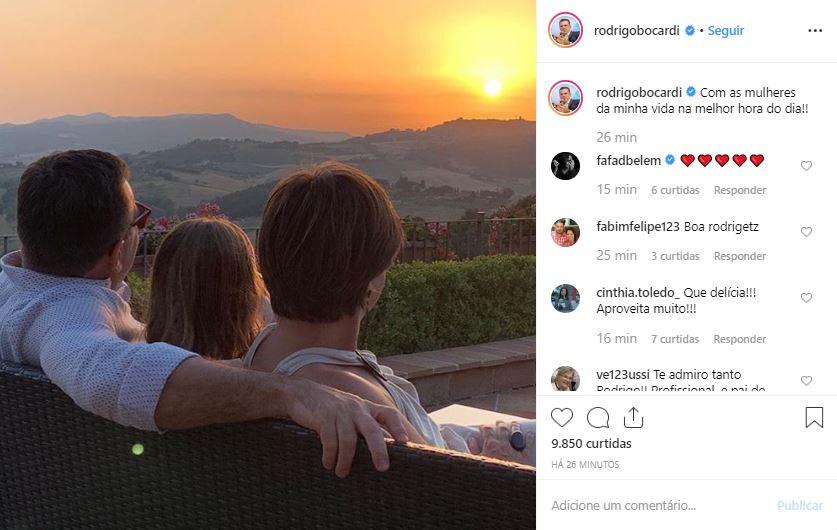
Task: Like the post with the heart icon
Action: (x=562, y=418)
